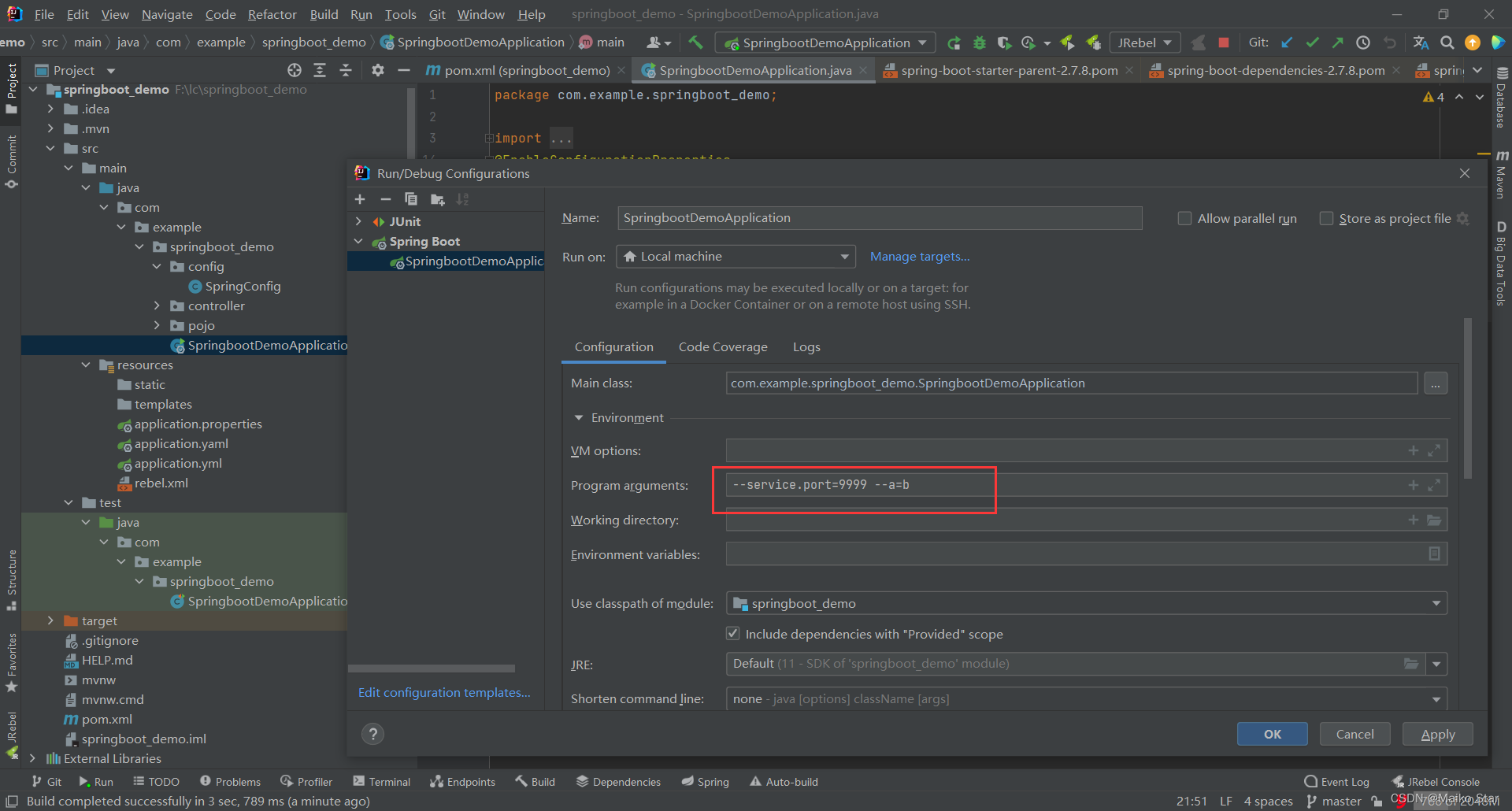Click the configuration Name field
The width and height of the screenshot is (1512, 811).
[880, 218]
